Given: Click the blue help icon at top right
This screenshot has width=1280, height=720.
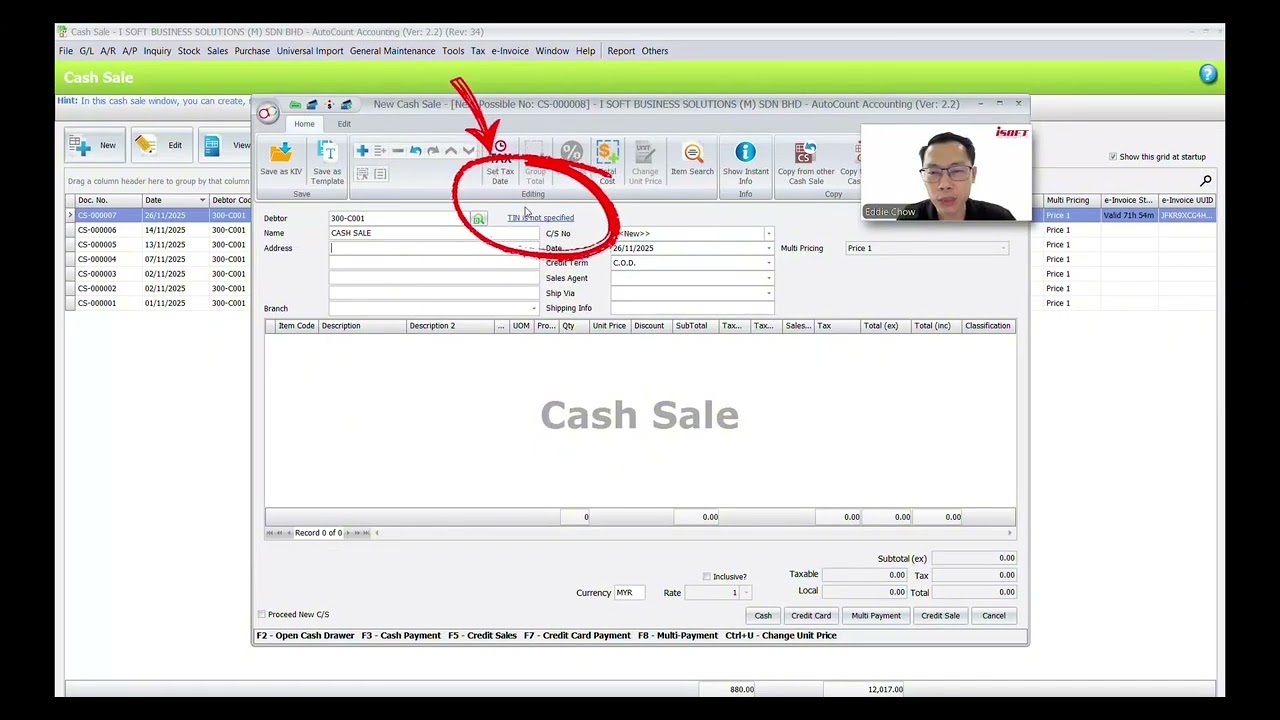Looking at the screenshot, I should click(1208, 74).
